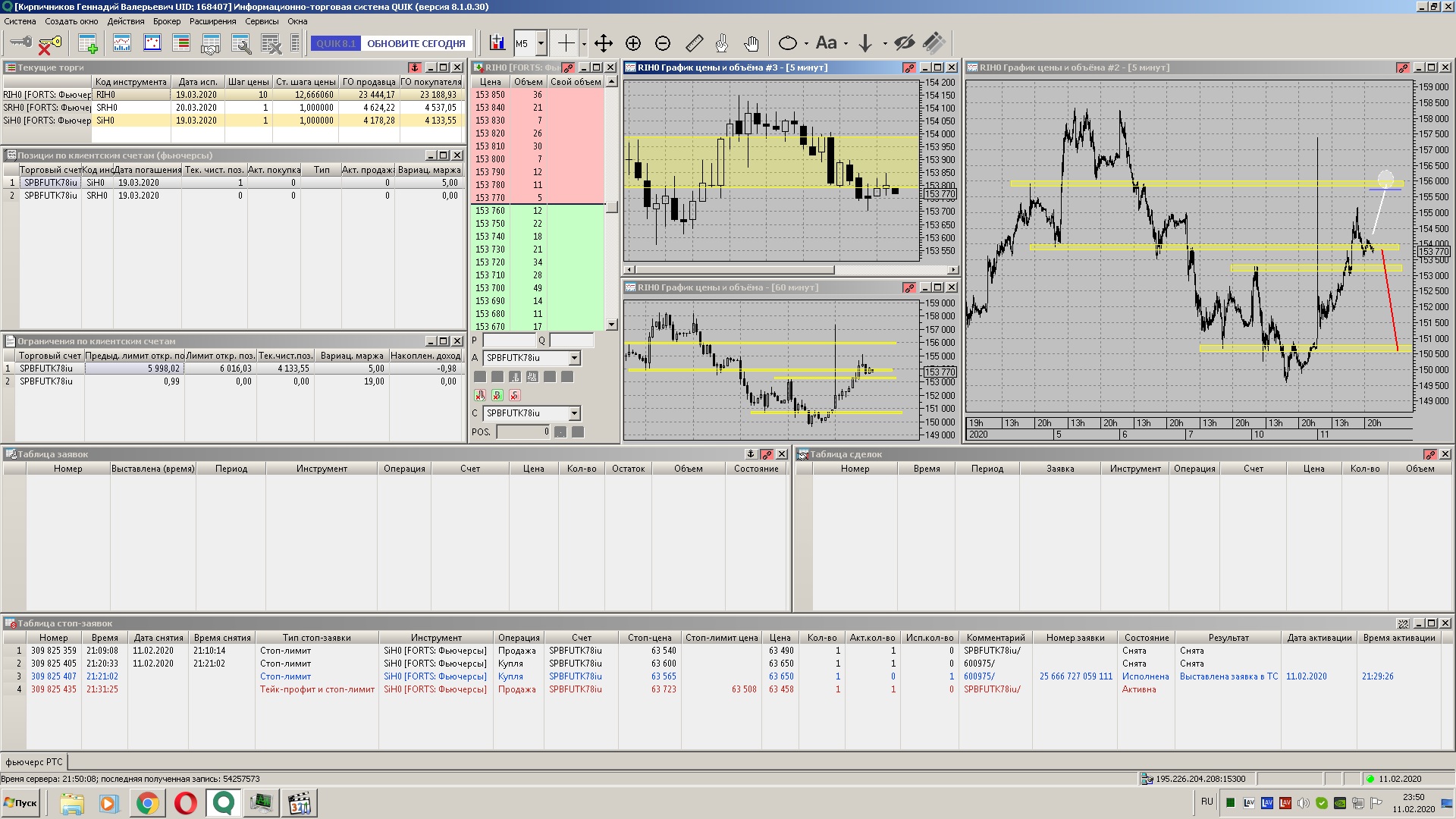The image size is (1456, 819).
Task: Click the create new table icon
Action: 88,44
